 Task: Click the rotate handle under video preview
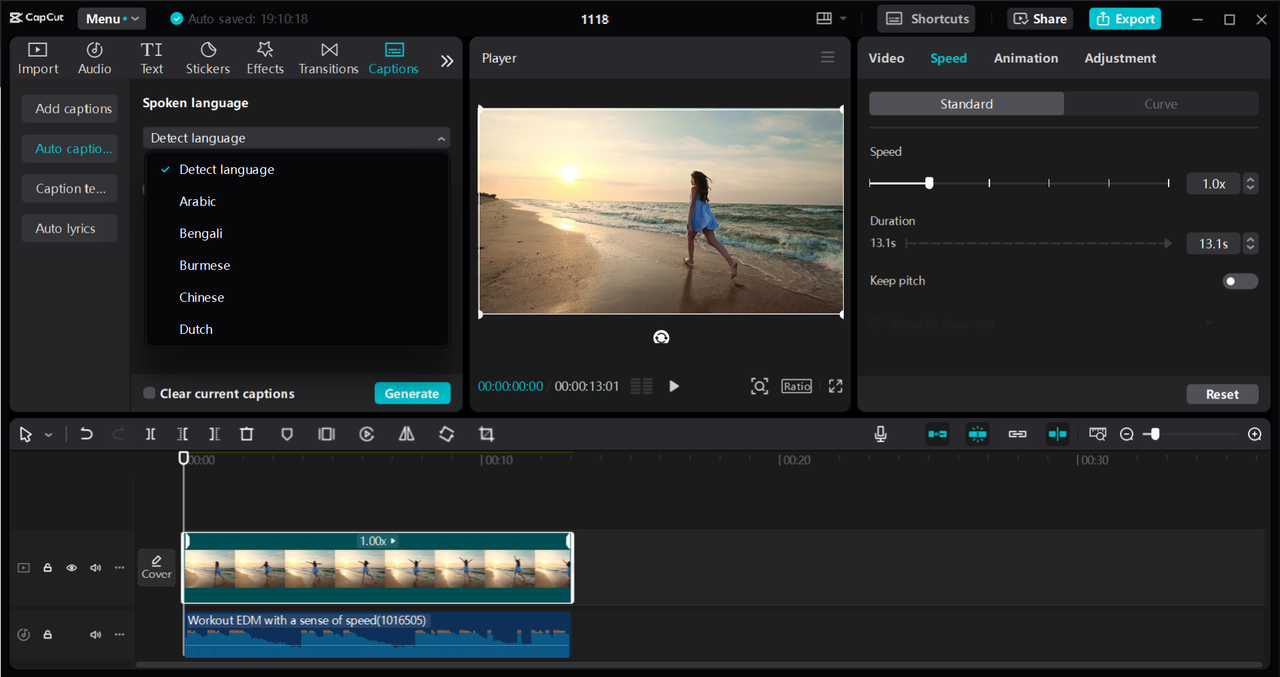pyautogui.click(x=661, y=338)
